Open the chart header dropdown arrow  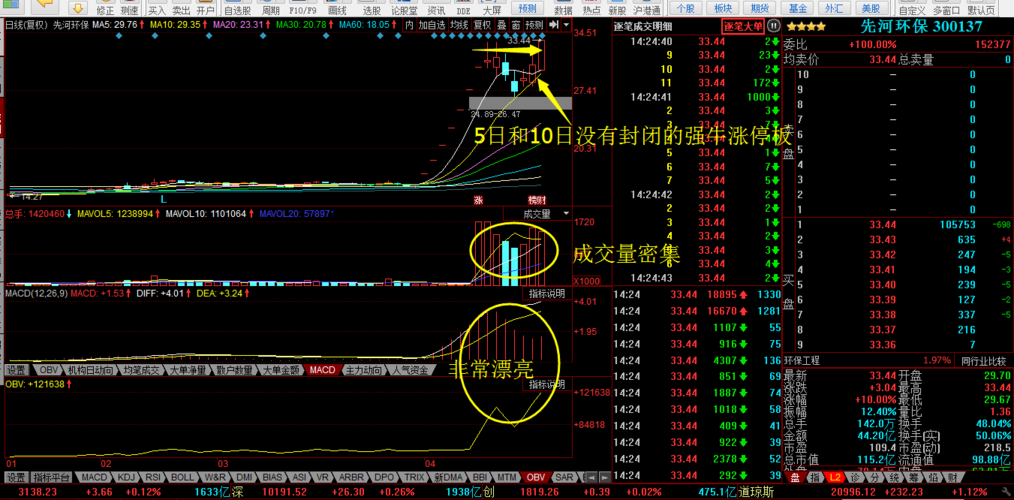(x=566, y=25)
